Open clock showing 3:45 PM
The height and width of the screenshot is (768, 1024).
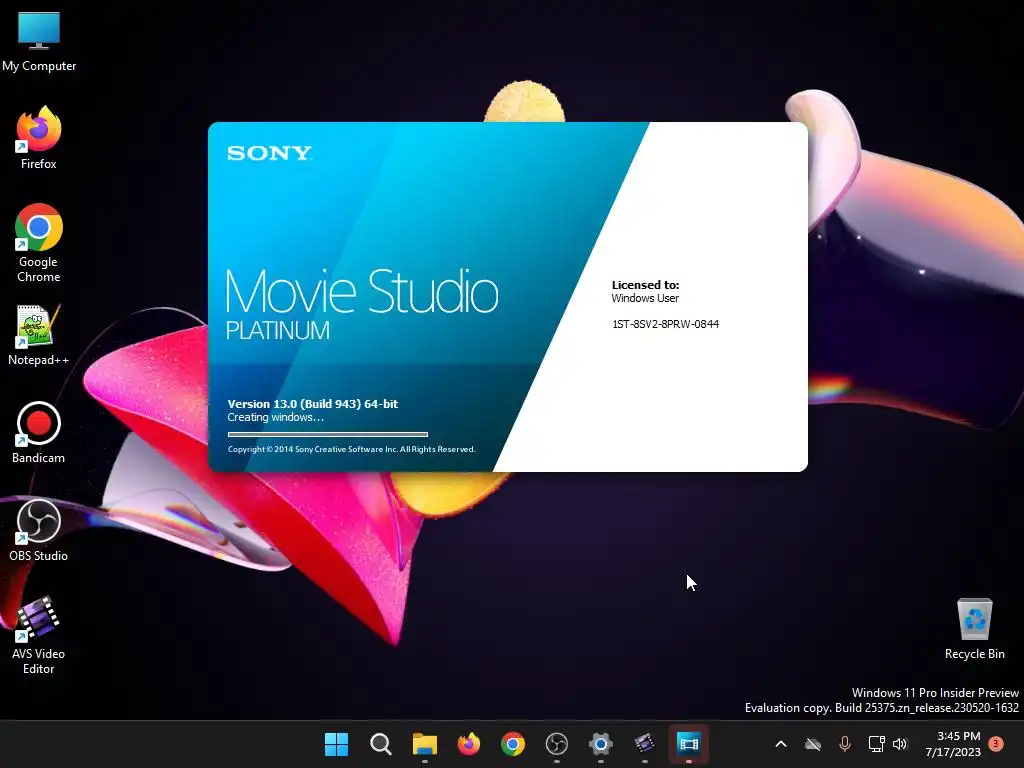pos(953,744)
